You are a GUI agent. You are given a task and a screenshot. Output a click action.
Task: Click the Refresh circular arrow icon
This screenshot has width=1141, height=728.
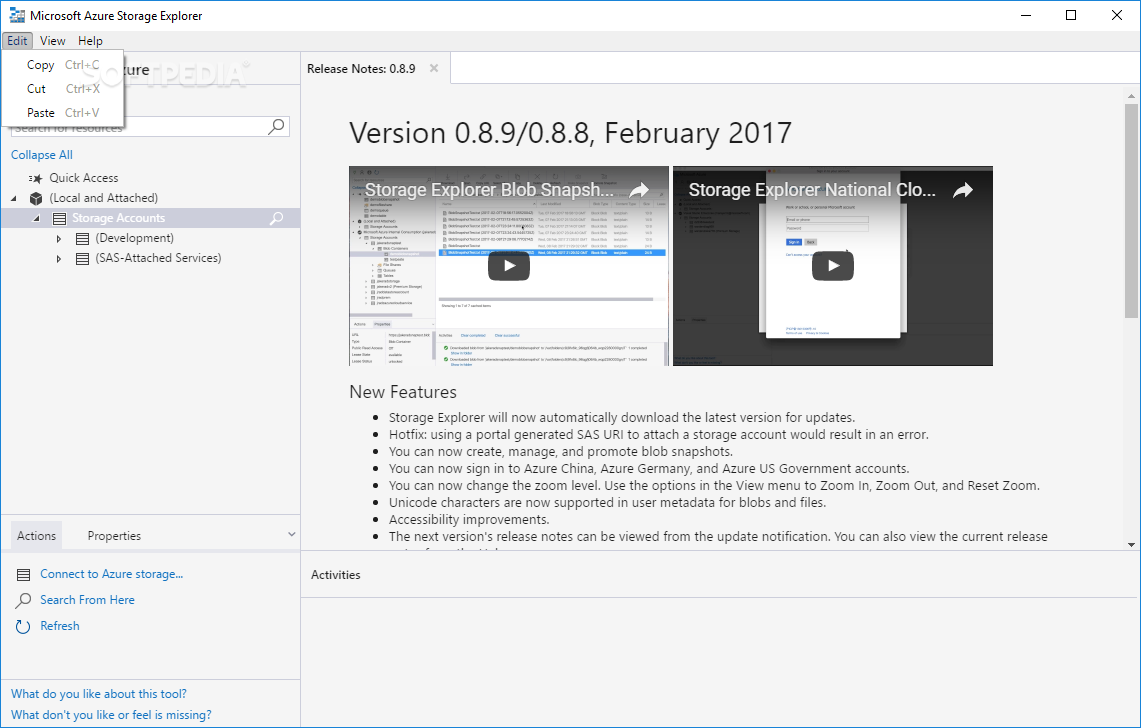click(23, 627)
